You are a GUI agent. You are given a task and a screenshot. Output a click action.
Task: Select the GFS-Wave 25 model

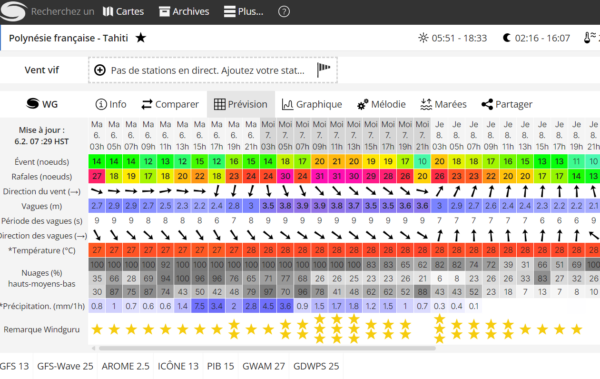point(65,366)
